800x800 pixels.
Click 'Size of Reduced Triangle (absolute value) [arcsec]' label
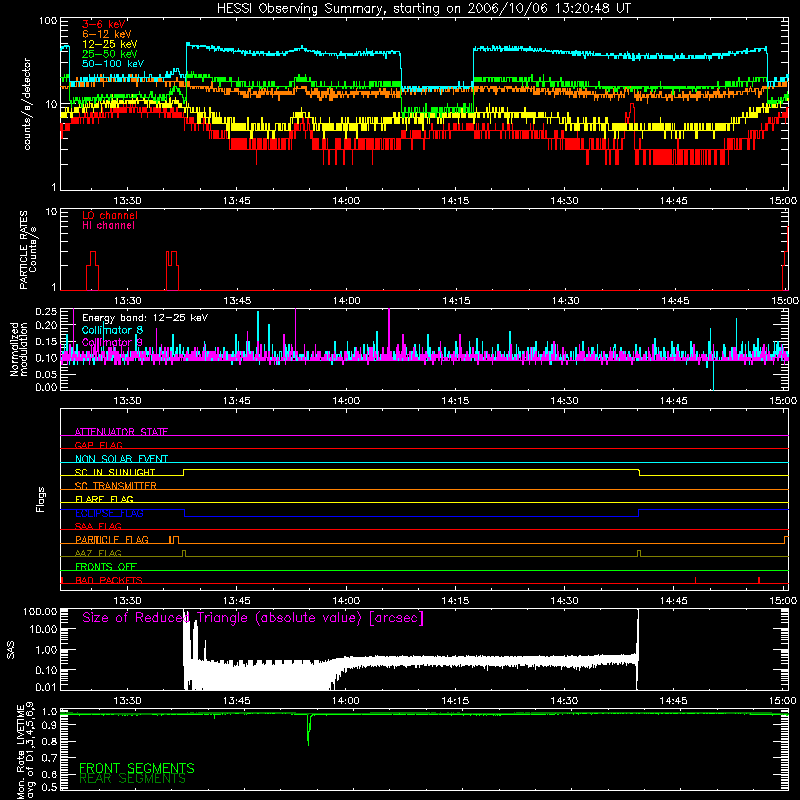pos(253,618)
